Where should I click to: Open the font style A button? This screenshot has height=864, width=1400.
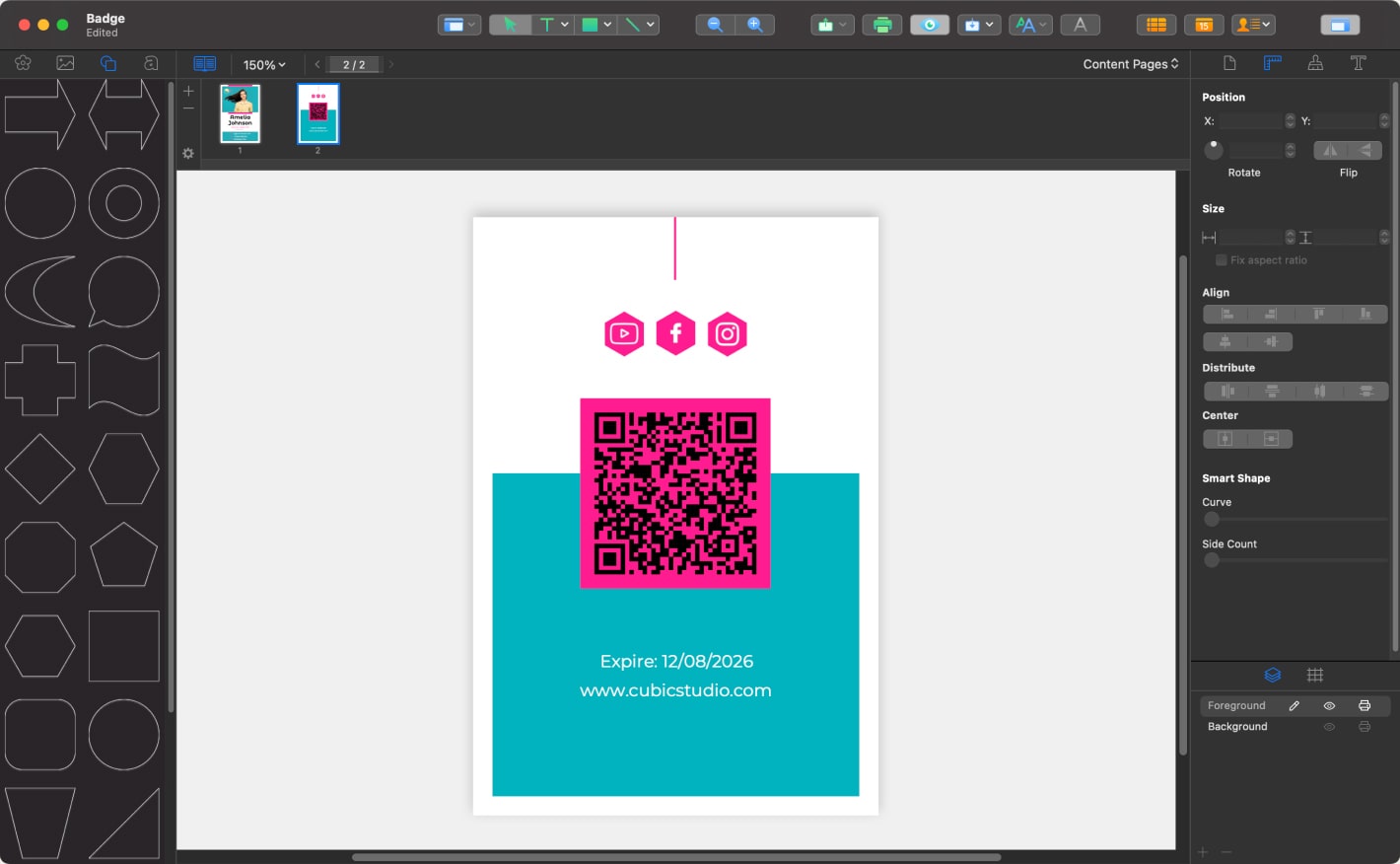tap(1080, 25)
